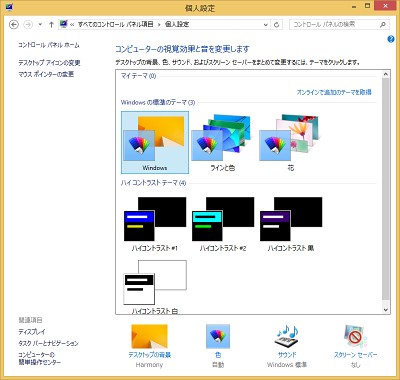Click オンラインで追加のテーマを取得 link

point(334,92)
